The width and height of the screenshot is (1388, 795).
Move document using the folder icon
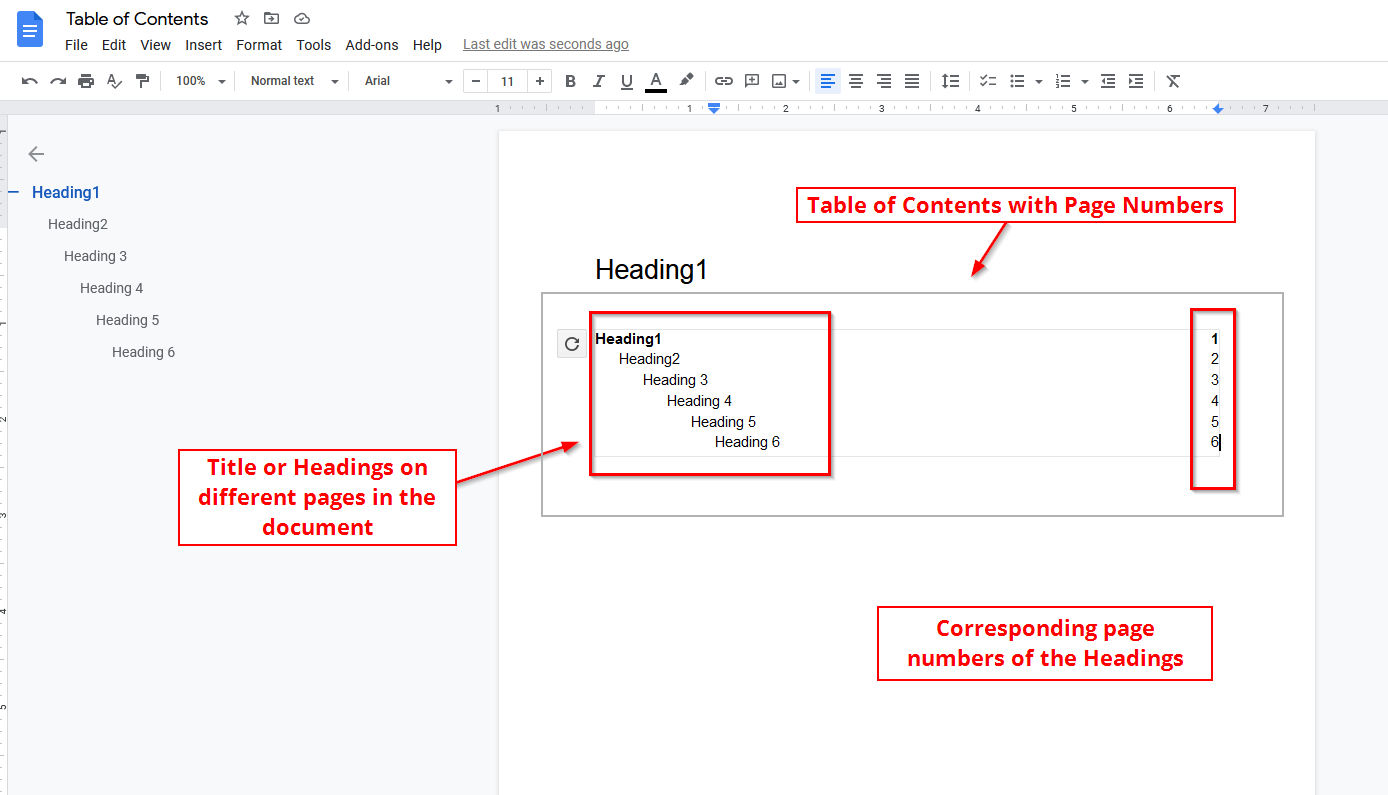point(271,18)
